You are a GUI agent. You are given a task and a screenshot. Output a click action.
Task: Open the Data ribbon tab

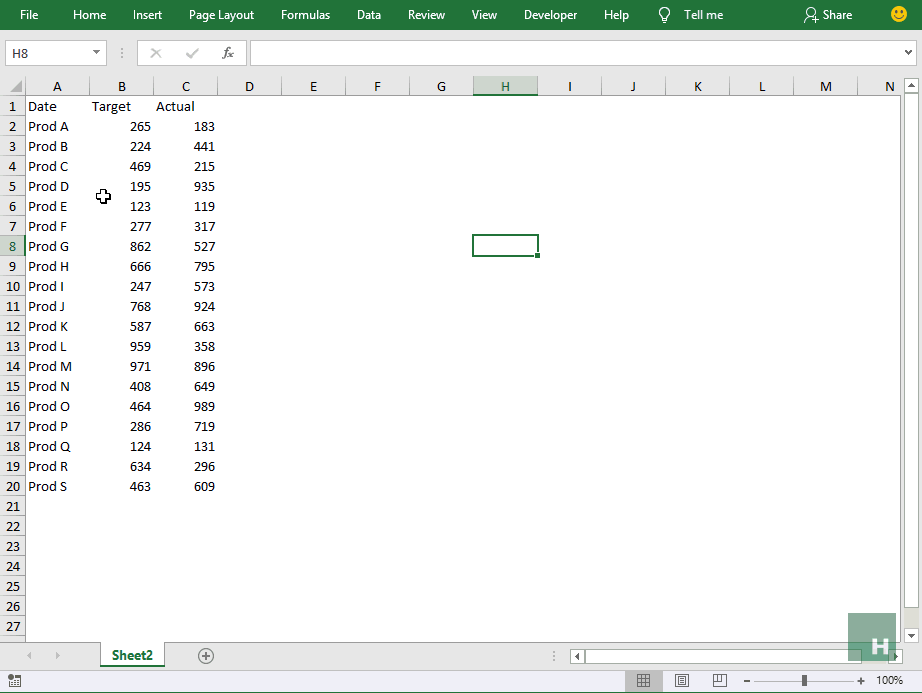pos(369,15)
